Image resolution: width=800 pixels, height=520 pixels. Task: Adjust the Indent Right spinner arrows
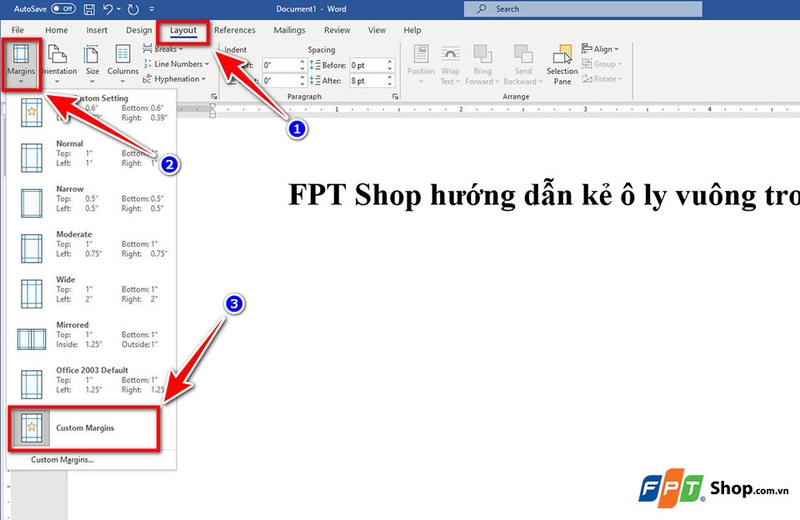tap(302, 81)
